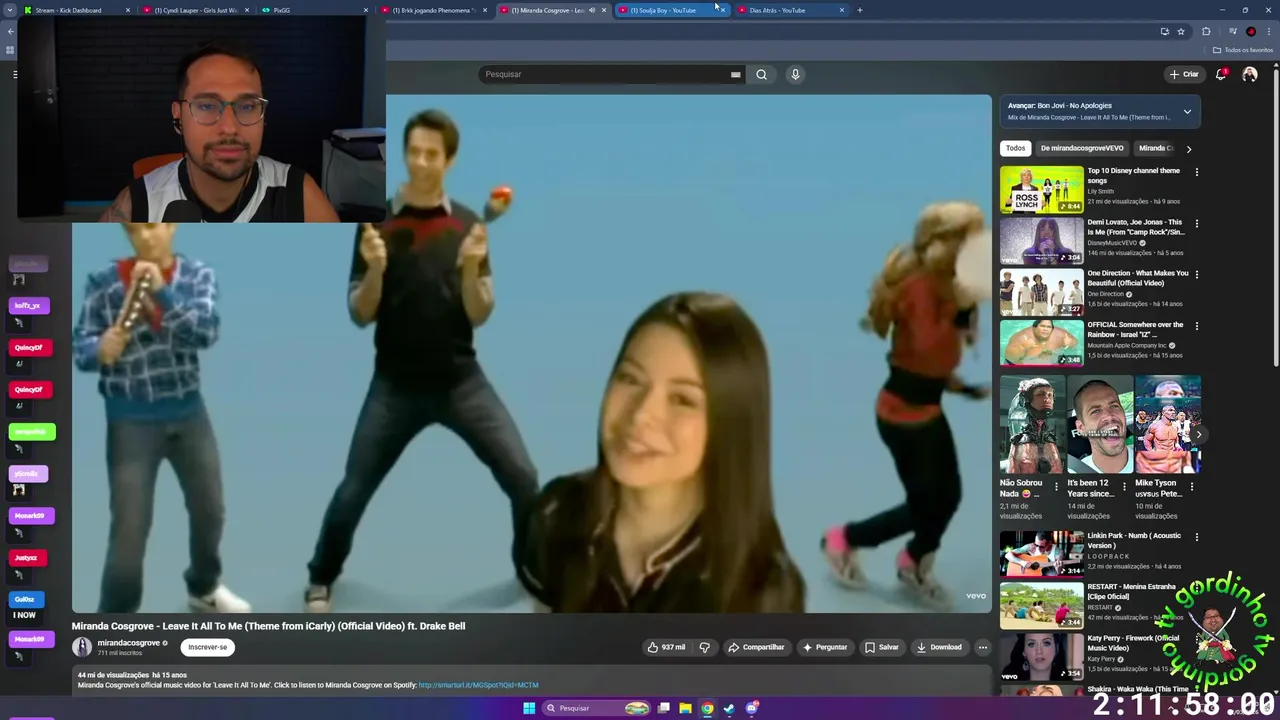The width and height of the screenshot is (1280, 720).
Task: Open a new browser tab
Action: [x=859, y=10]
